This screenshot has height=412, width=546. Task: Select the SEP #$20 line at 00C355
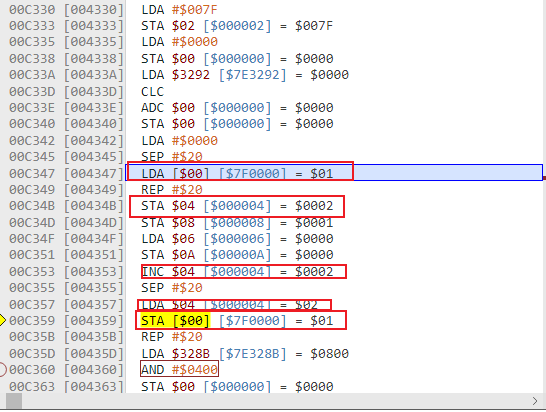point(172,288)
